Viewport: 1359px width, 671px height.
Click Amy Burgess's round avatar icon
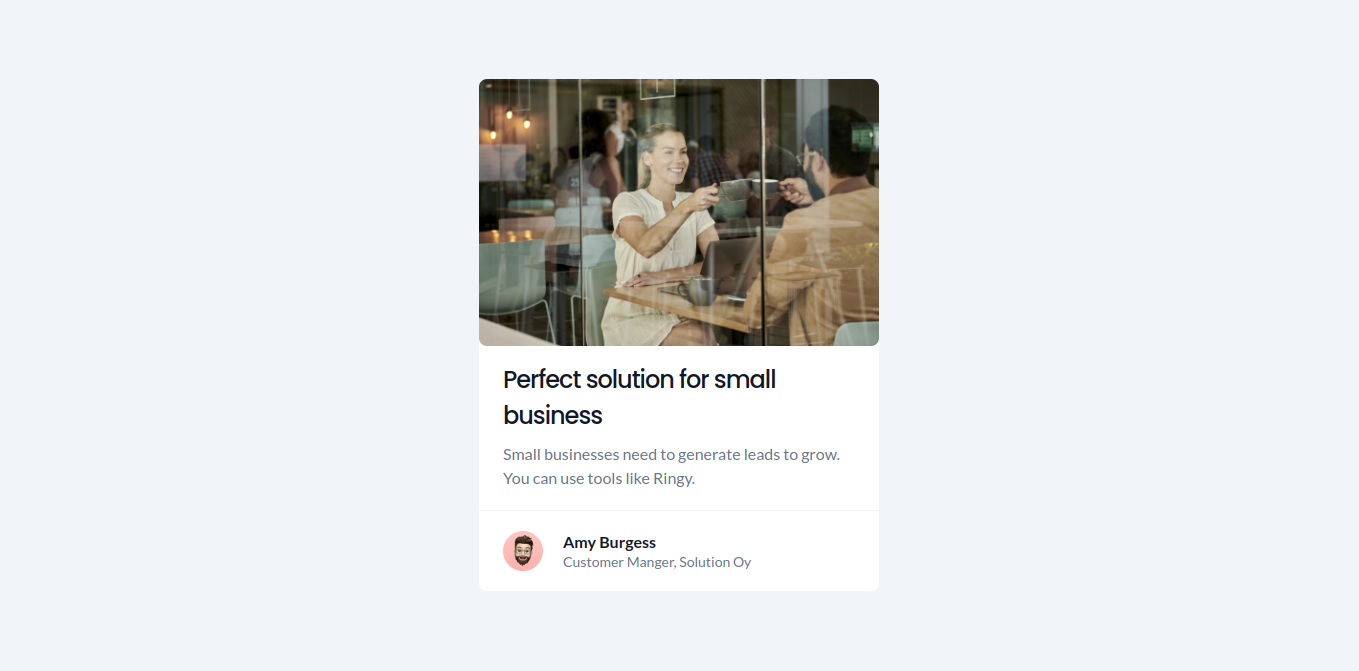523,551
